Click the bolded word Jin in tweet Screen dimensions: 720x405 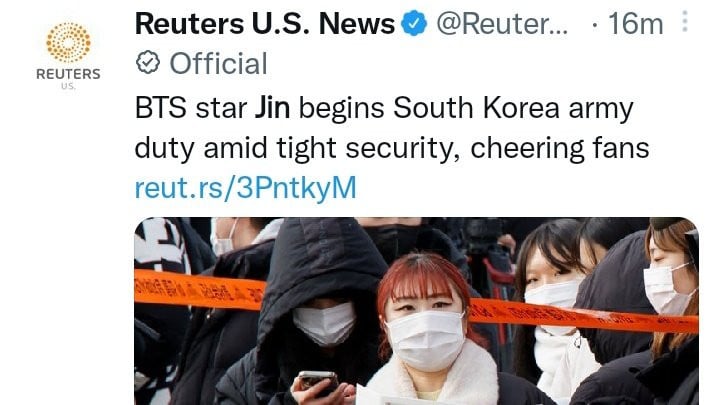point(272,108)
